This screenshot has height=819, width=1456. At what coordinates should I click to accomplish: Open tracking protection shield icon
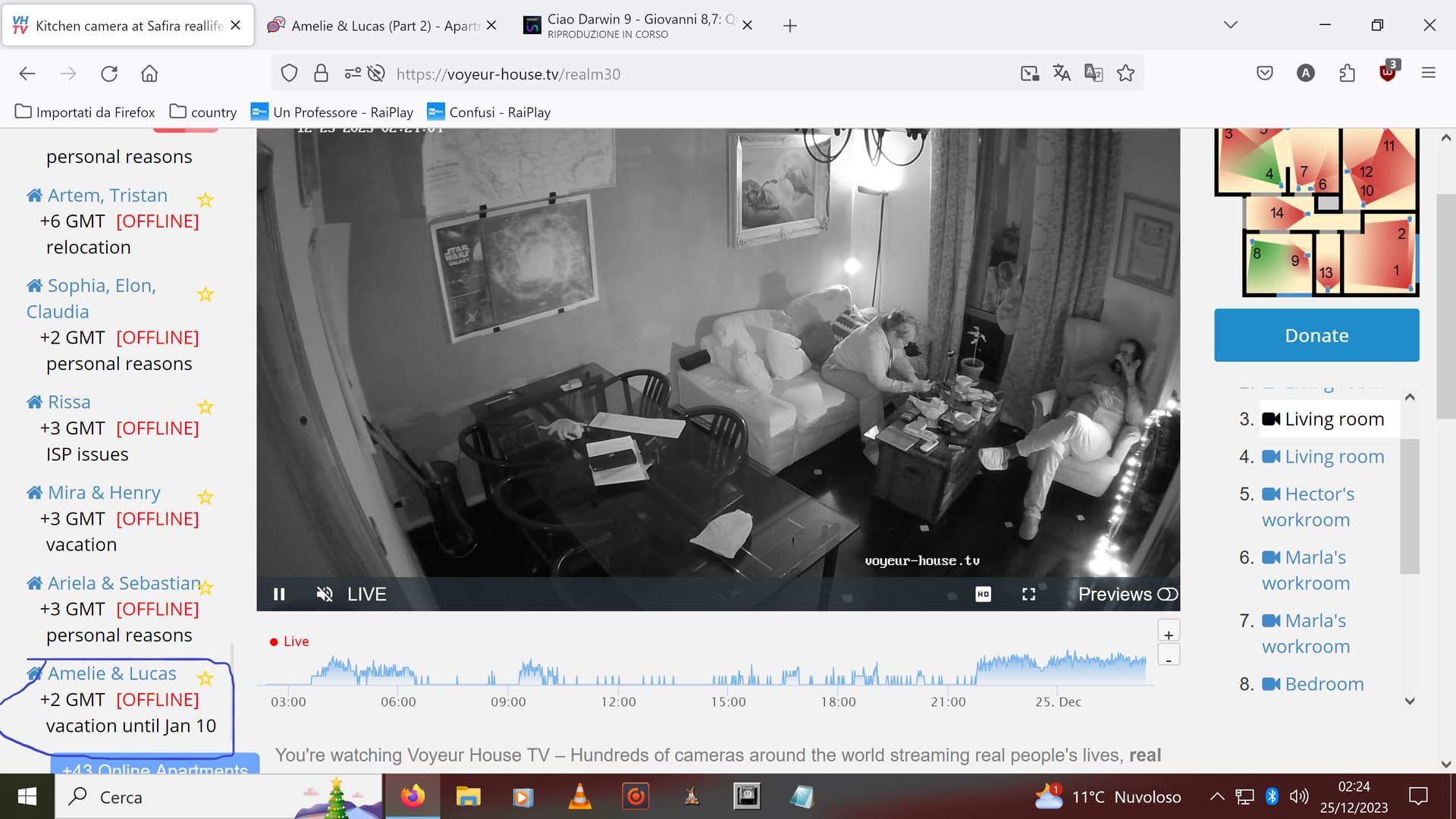[289, 74]
